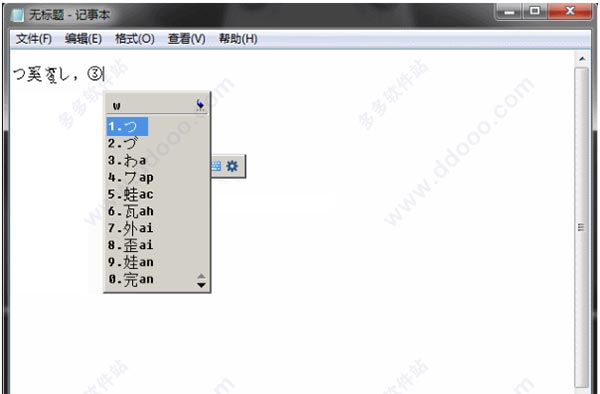Click in the Notepad text area after ③
This screenshot has height=394, width=600.
click(x=104, y=73)
